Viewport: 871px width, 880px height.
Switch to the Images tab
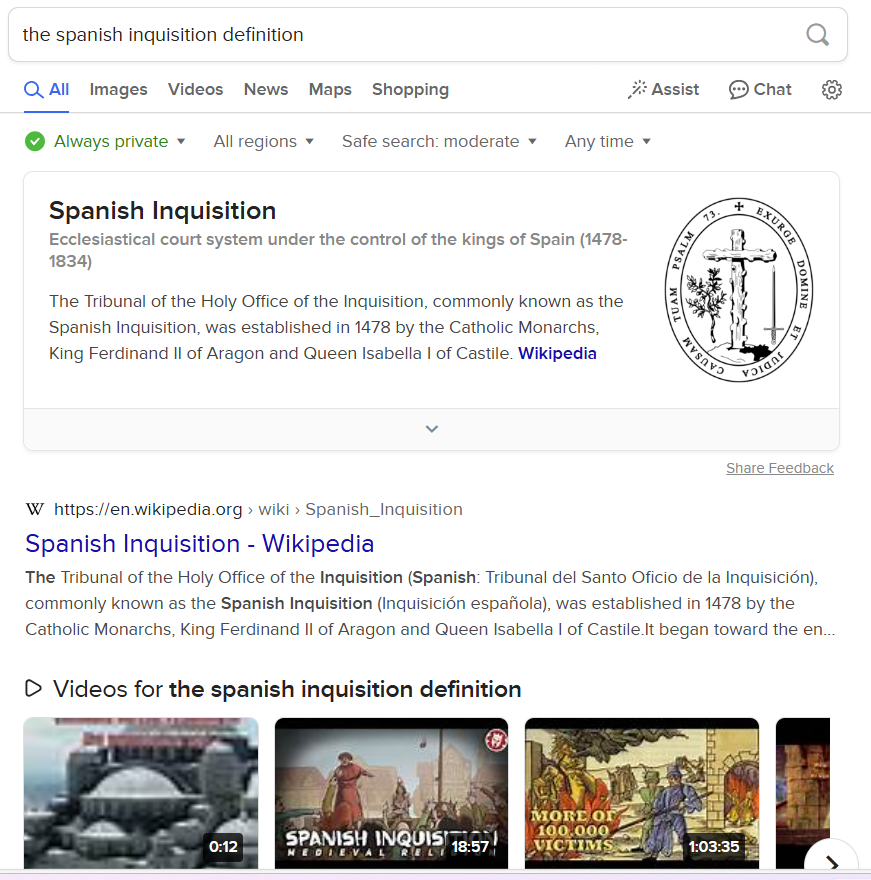click(x=118, y=90)
